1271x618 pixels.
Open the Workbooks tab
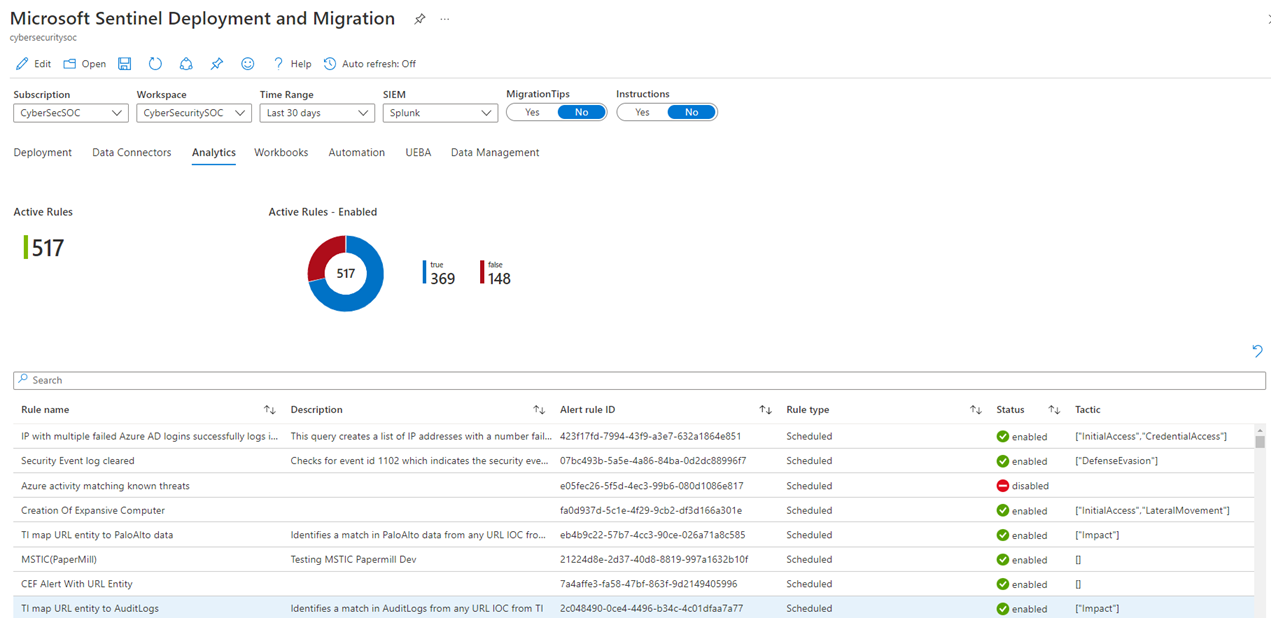tap(281, 153)
